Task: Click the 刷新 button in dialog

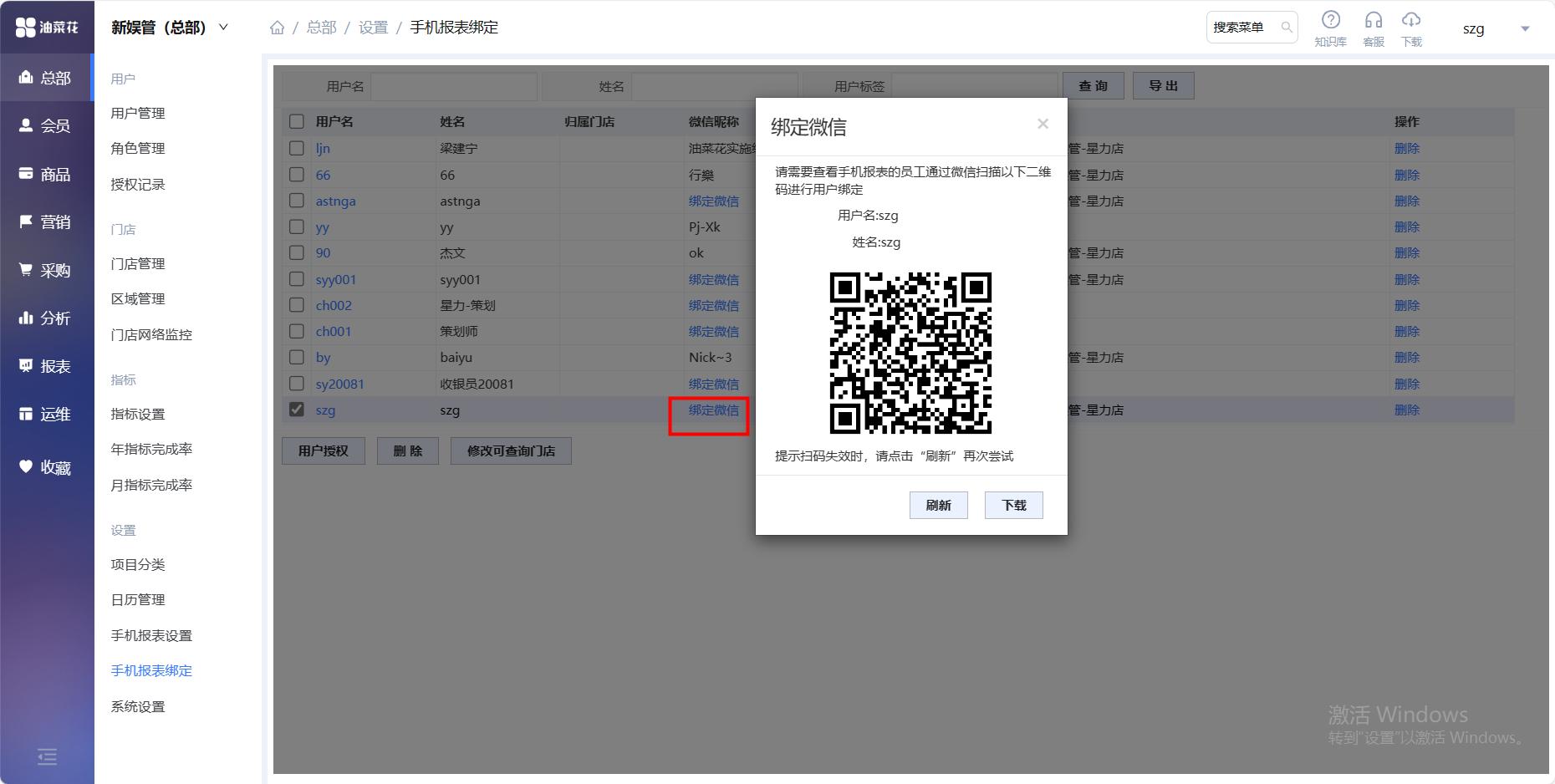Action: (x=938, y=505)
